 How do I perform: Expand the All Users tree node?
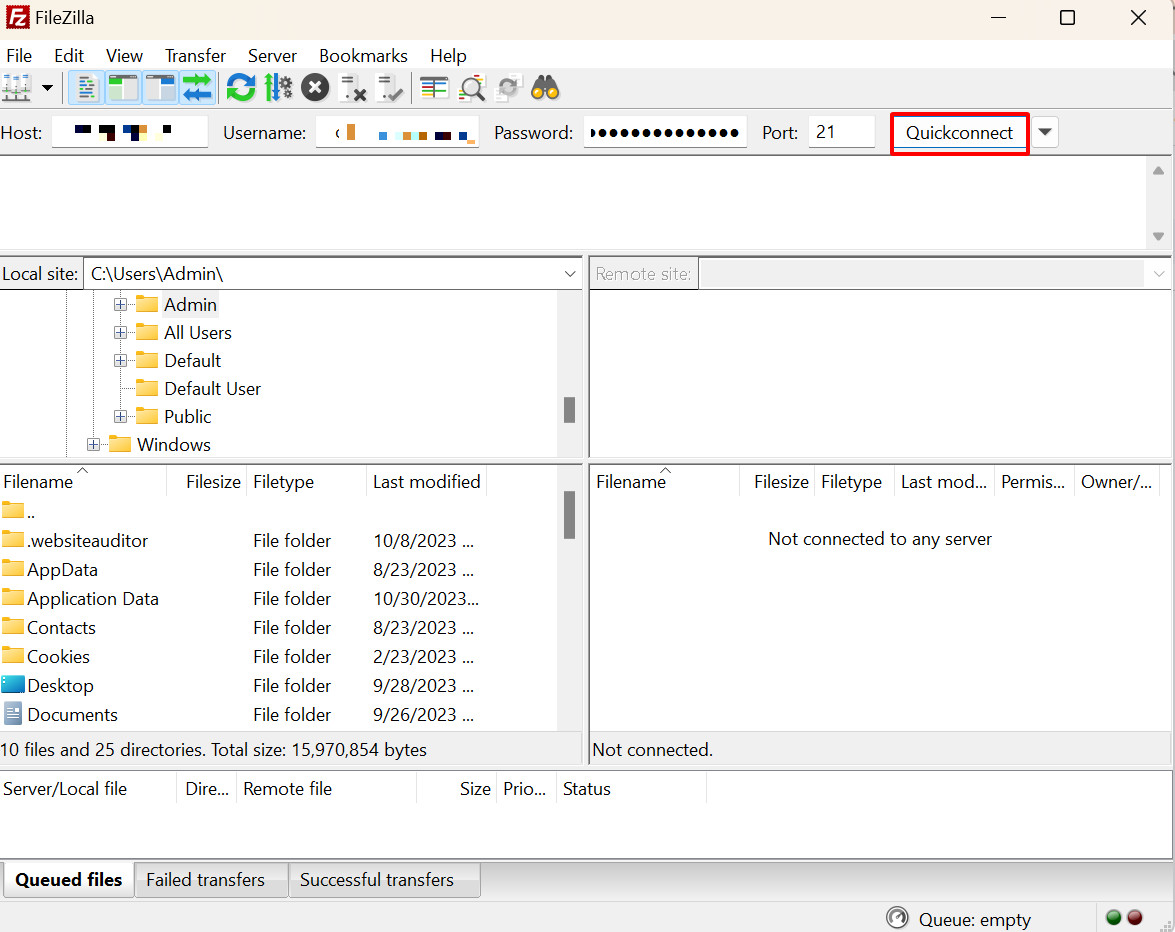coord(120,333)
